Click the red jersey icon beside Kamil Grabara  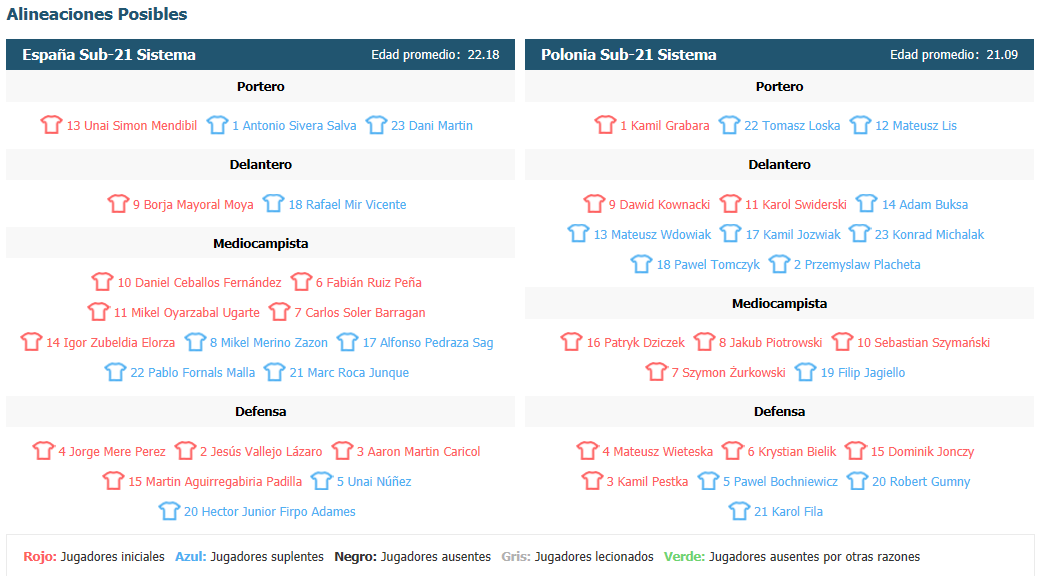click(605, 125)
